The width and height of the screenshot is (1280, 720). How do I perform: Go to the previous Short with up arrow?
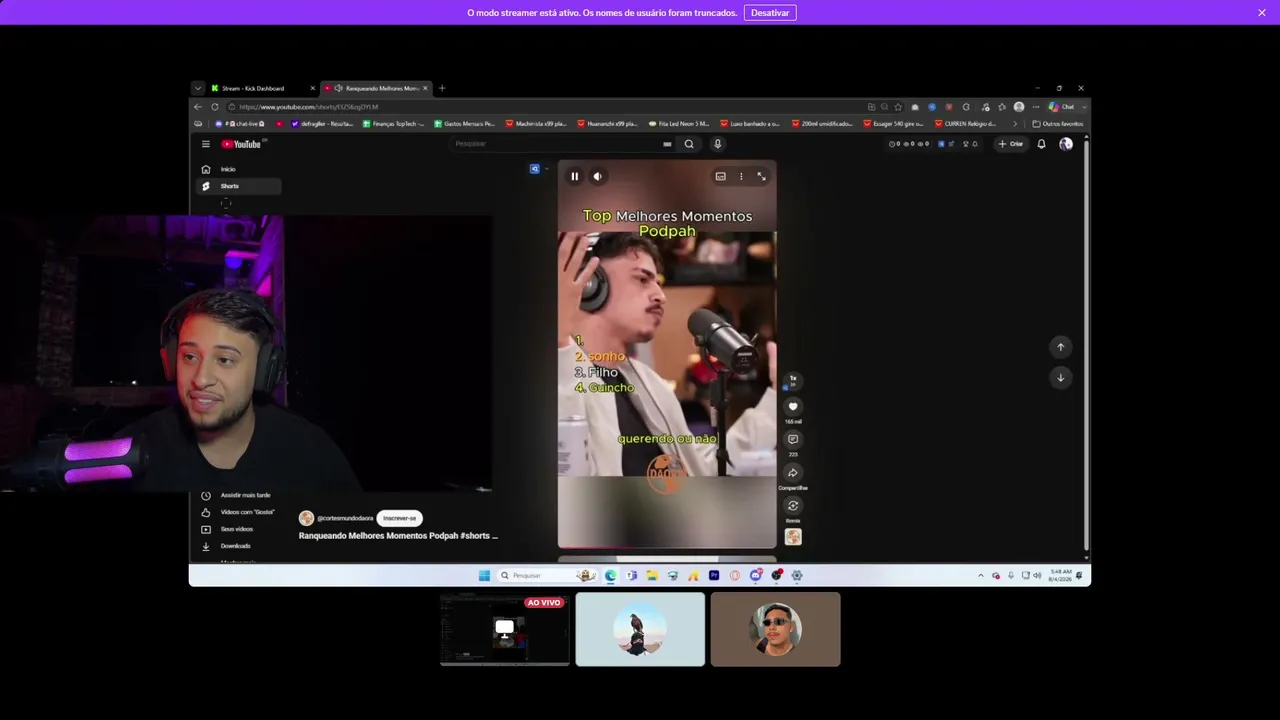tap(1061, 347)
